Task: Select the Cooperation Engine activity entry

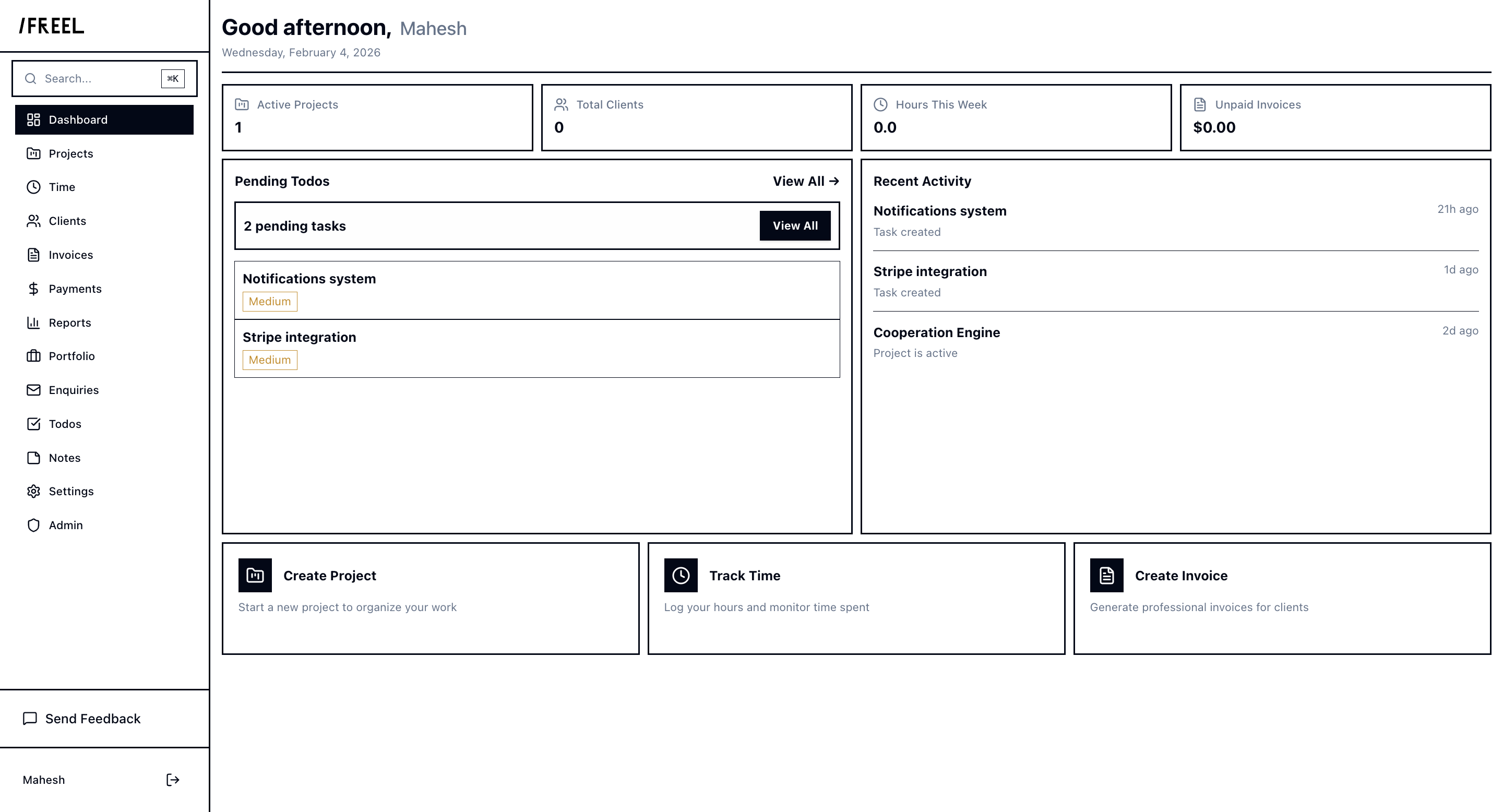Action: click(936, 332)
